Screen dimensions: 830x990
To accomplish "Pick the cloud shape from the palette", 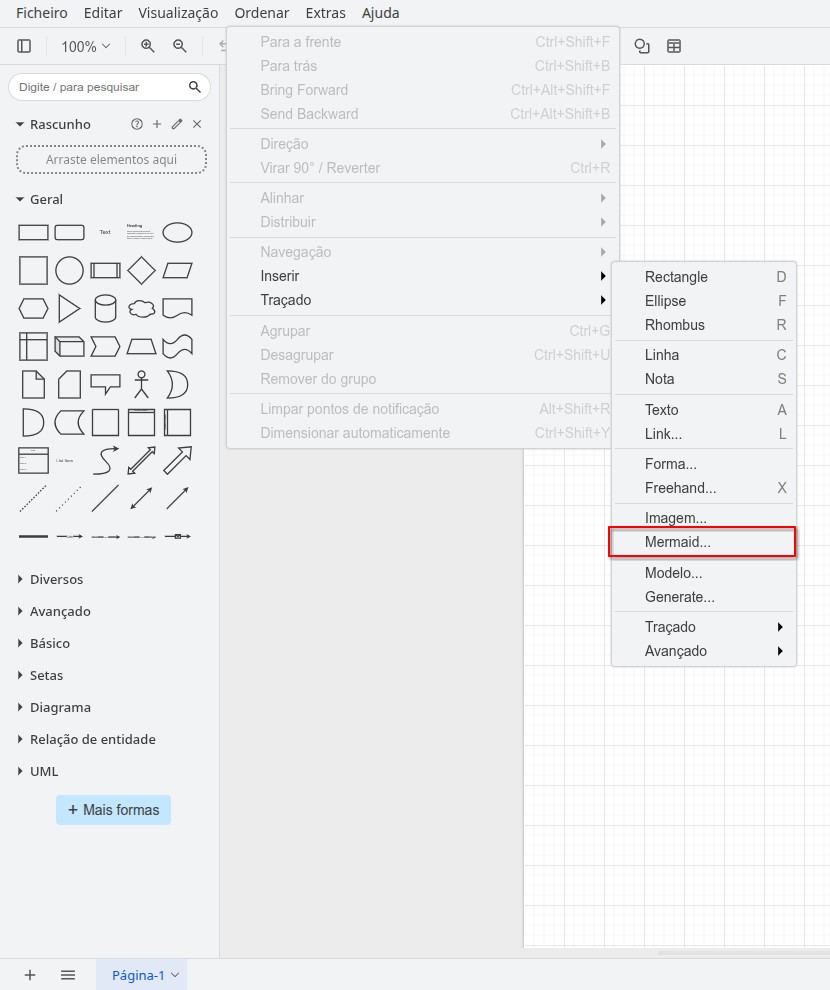I will pos(141,308).
